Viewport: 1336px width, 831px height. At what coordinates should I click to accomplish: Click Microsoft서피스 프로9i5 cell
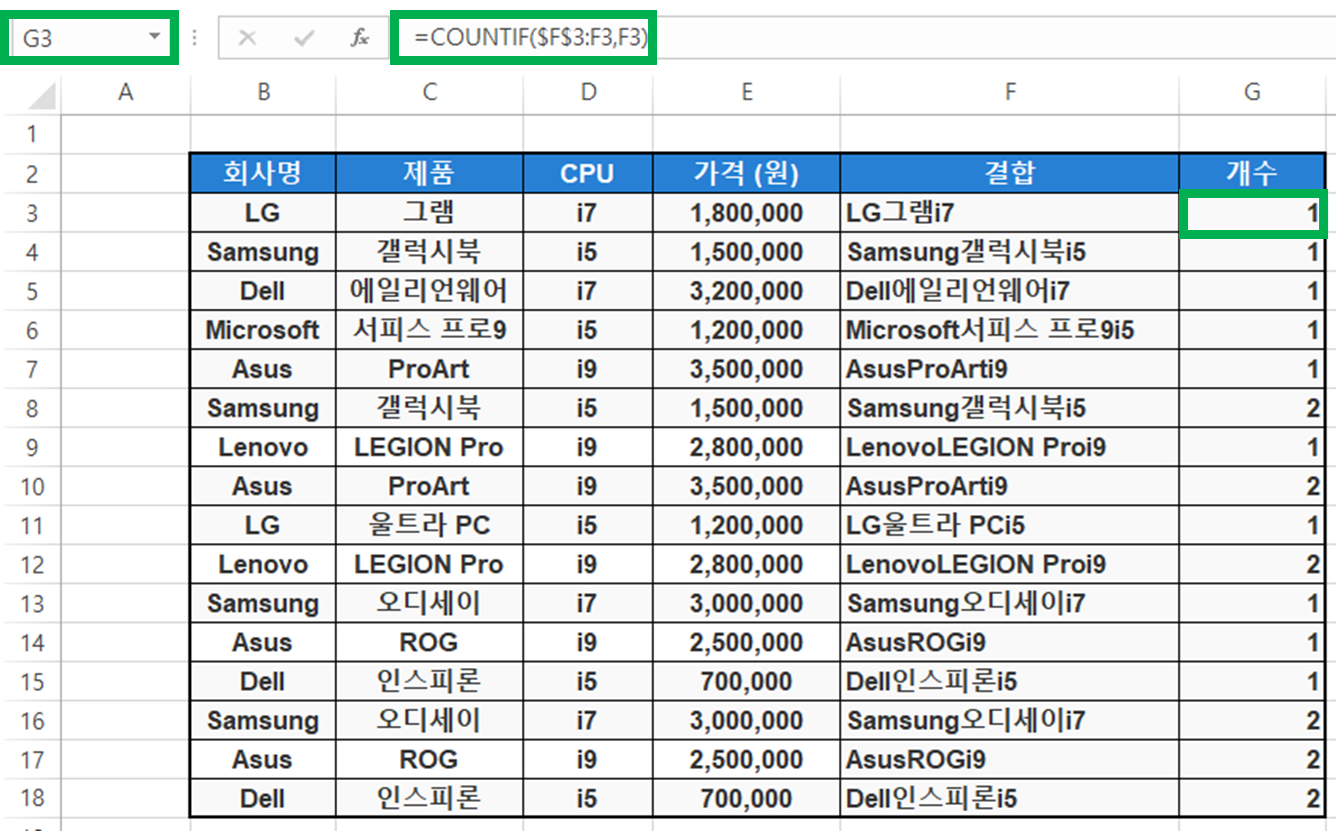pyautogui.click(x=1010, y=330)
